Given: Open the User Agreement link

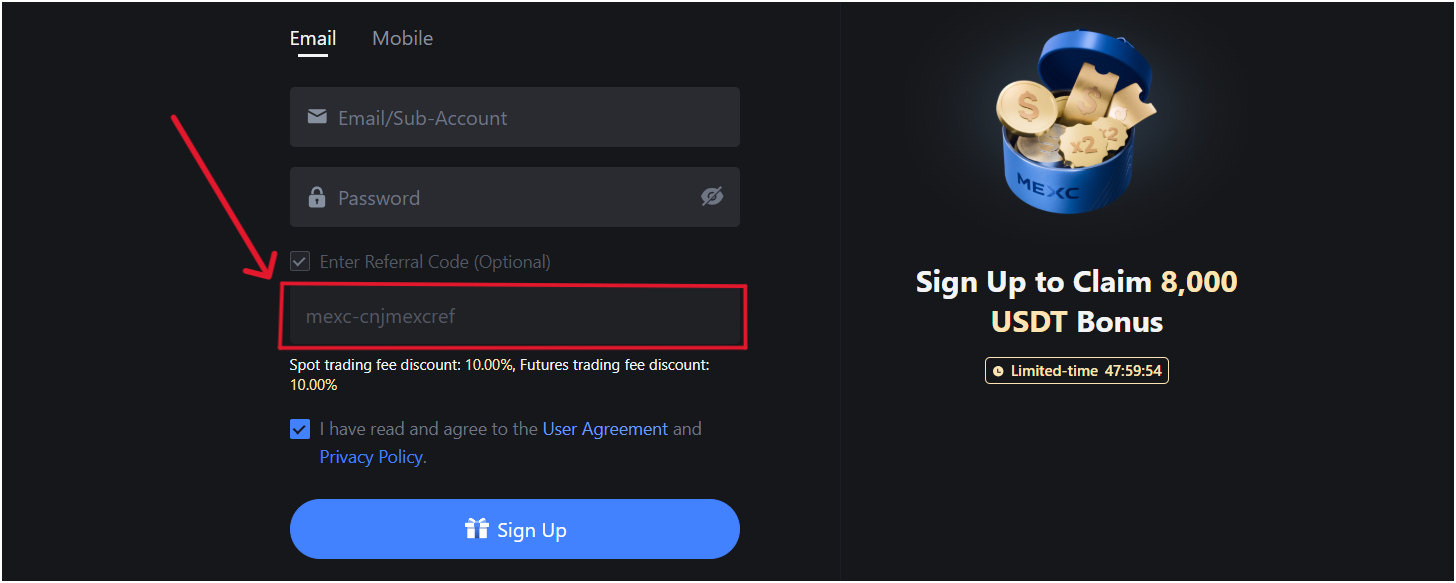Looking at the screenshot, I should [x=605, y=429].
